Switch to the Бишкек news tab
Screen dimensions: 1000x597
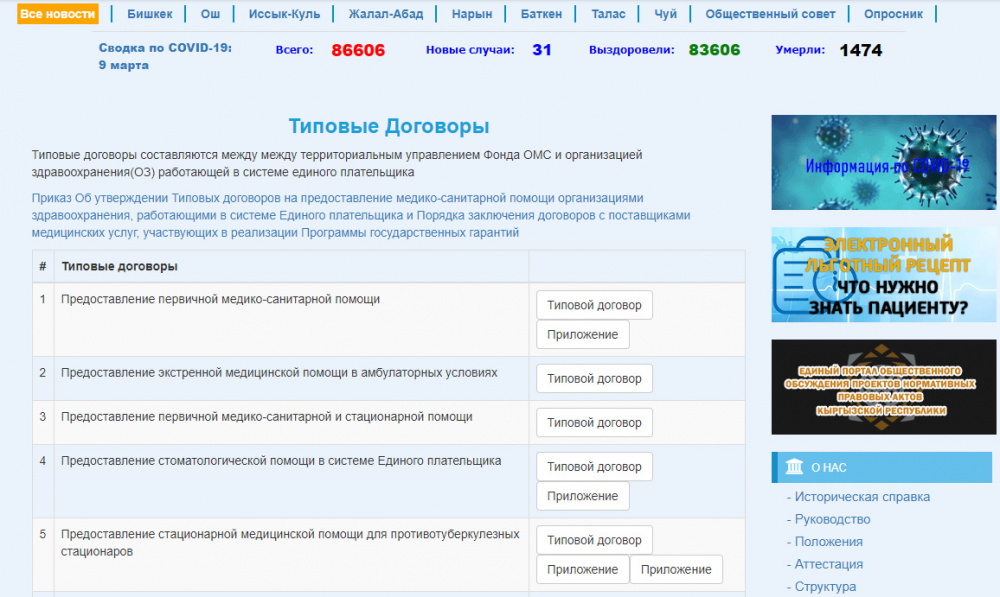[x=150, y=14]
